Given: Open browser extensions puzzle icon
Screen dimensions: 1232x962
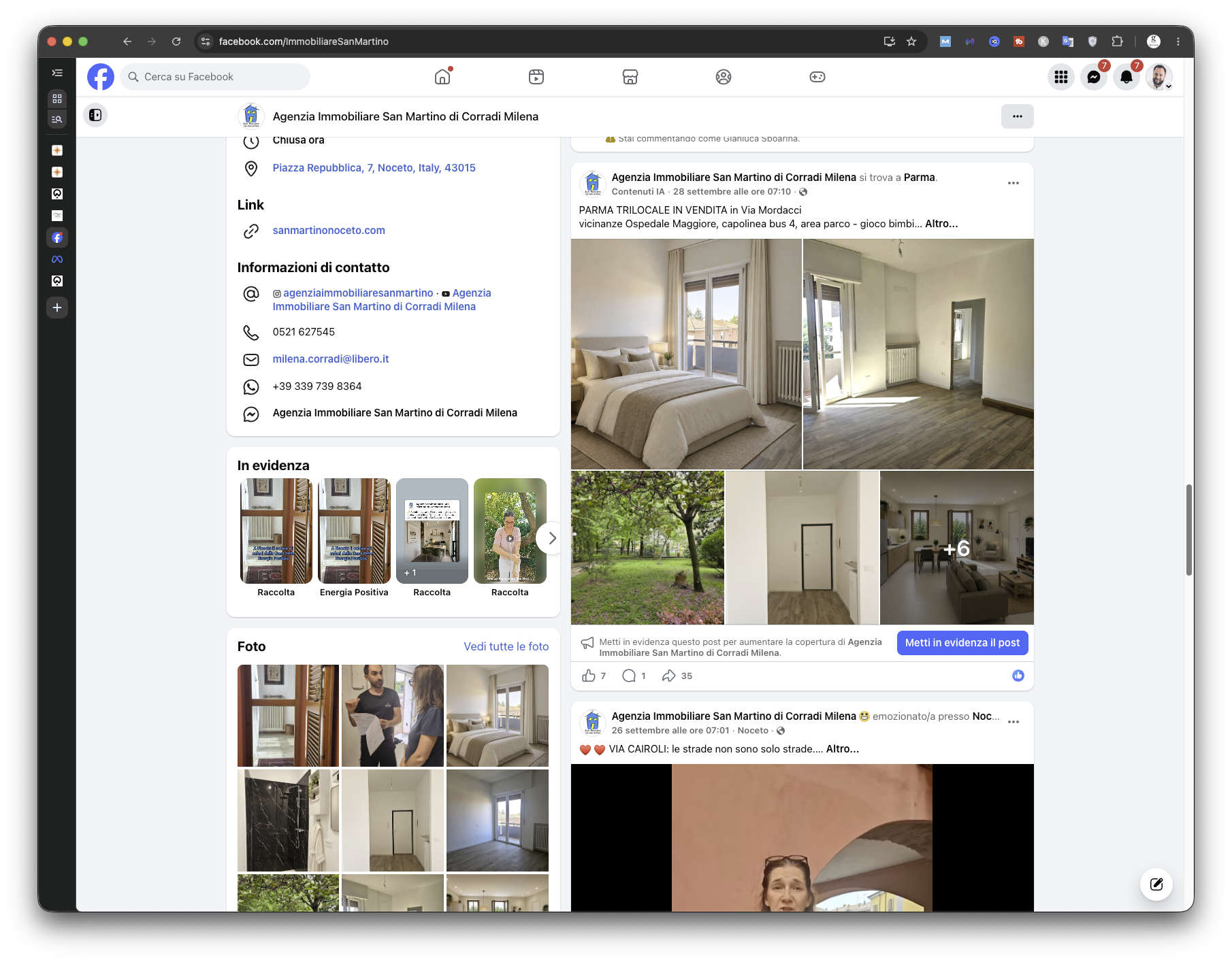Looking at the screenshot, I should tap(1117, 42).
